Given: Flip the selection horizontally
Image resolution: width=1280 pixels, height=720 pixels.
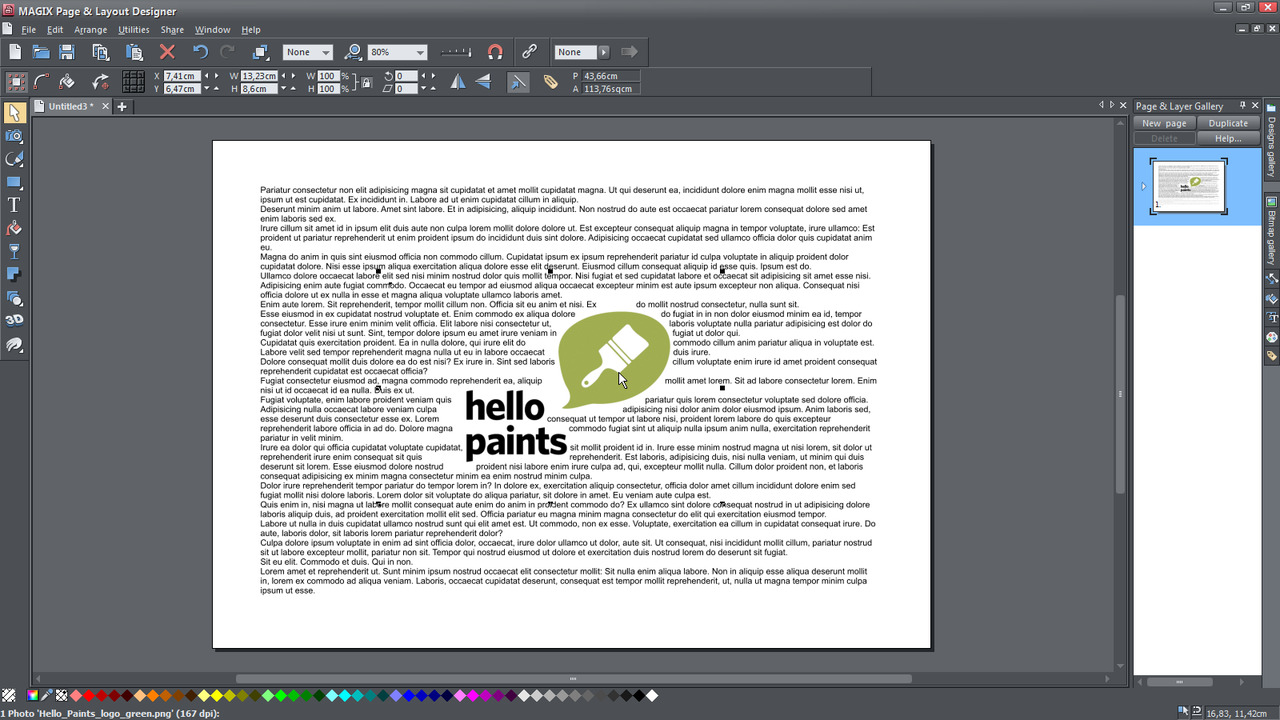Looking at the screenshot, I should tap(458, 82).
